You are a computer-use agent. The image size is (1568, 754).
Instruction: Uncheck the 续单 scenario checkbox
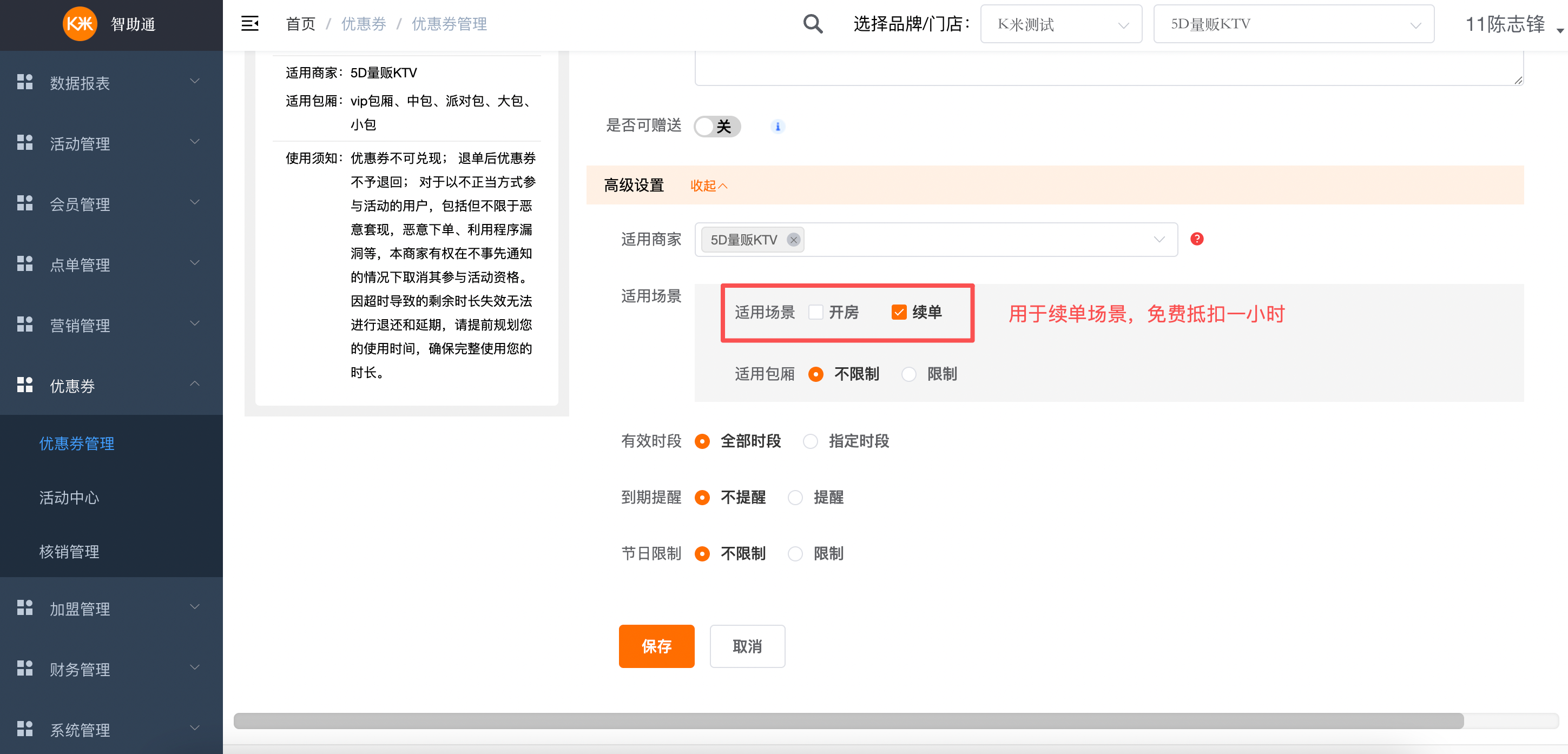[x=899, y=312]
